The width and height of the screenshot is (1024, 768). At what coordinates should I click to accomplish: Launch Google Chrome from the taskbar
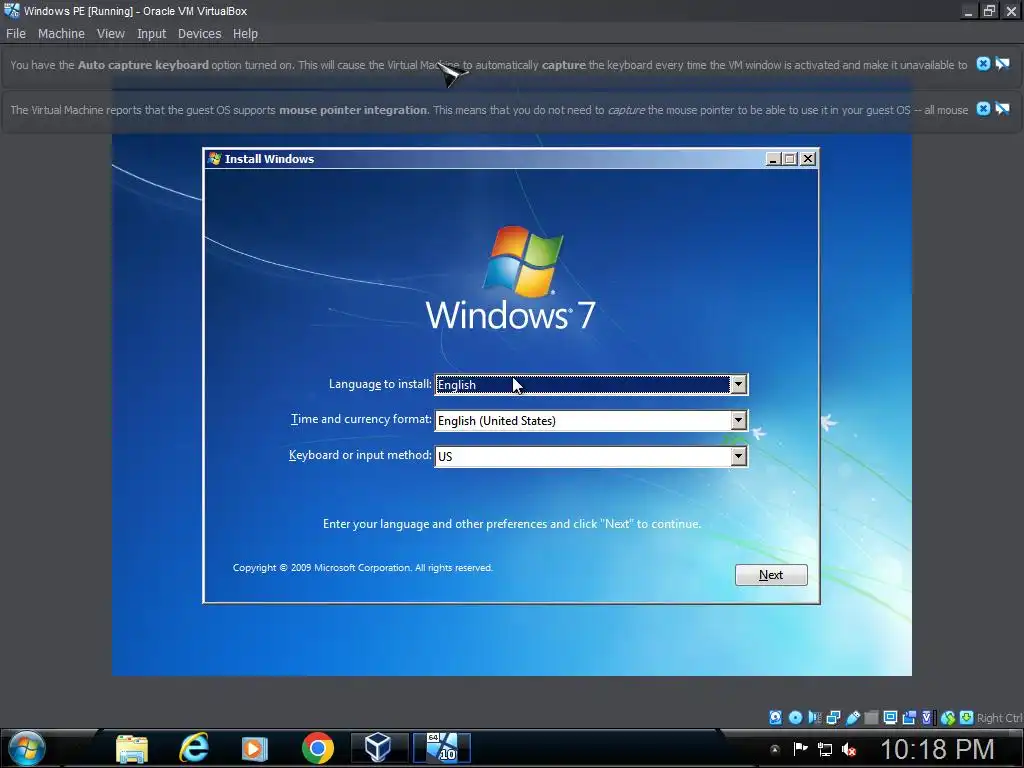point(318,748)
